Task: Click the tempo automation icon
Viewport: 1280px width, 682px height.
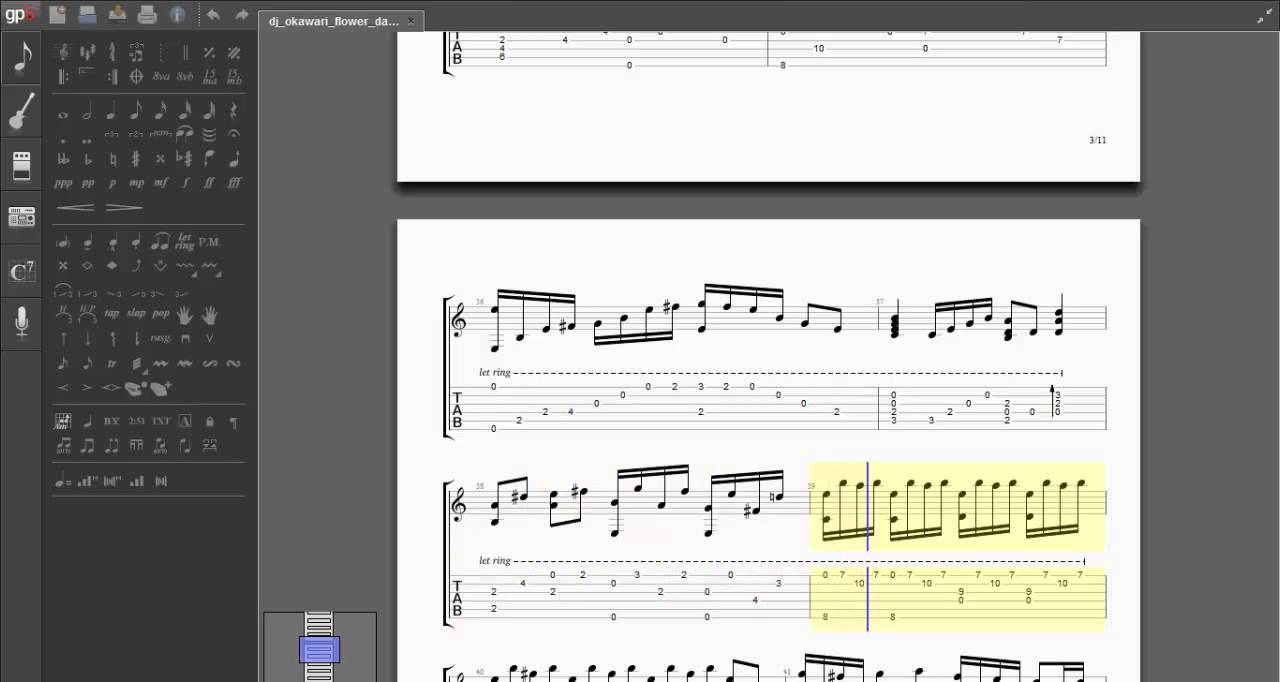Action: click(63, 481)
